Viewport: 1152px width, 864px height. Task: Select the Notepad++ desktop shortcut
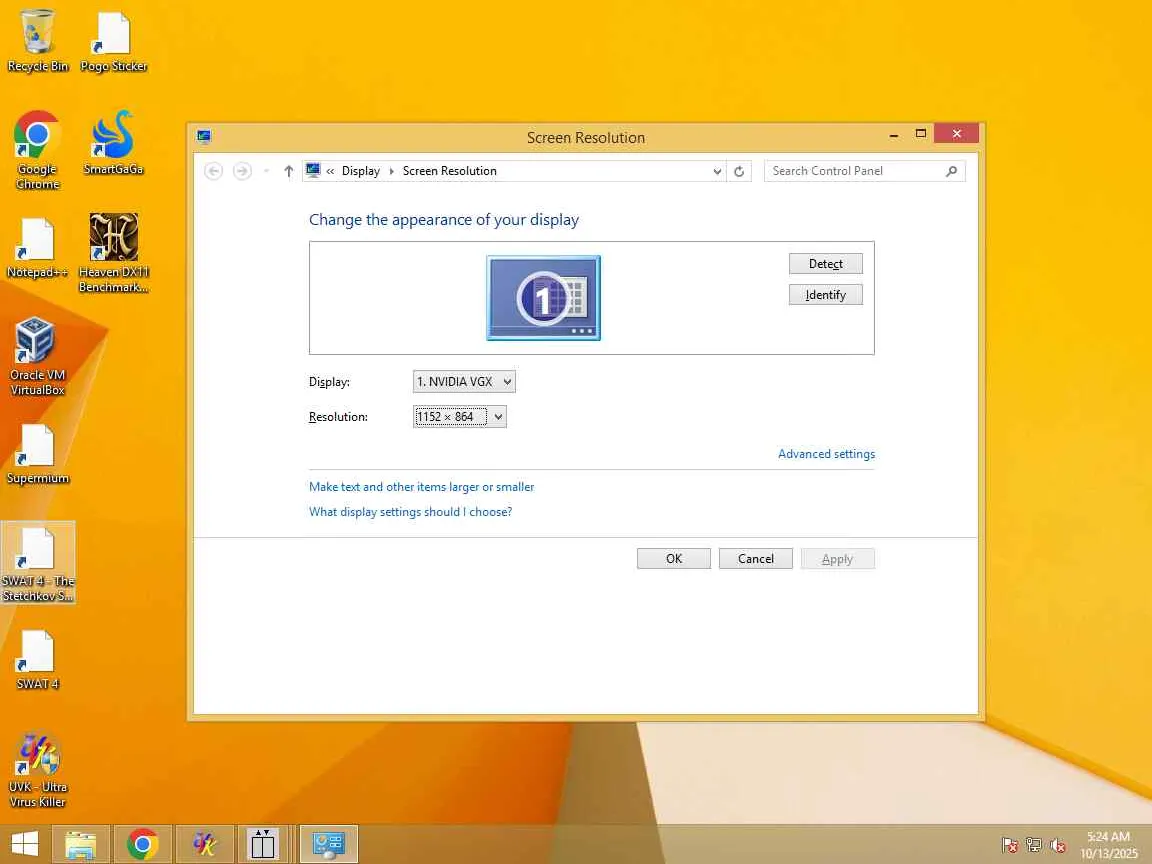click(x=37, y=248)
